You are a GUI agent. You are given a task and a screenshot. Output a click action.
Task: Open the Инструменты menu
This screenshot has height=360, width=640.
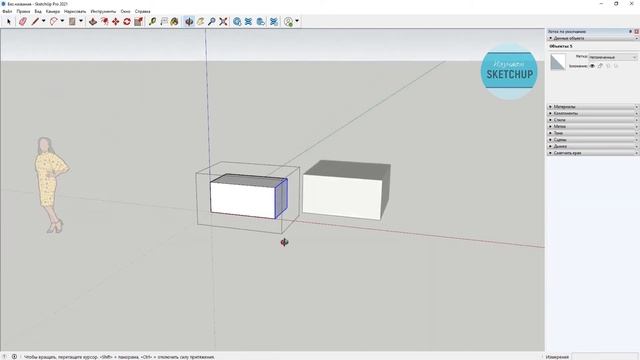pos(103,11)
